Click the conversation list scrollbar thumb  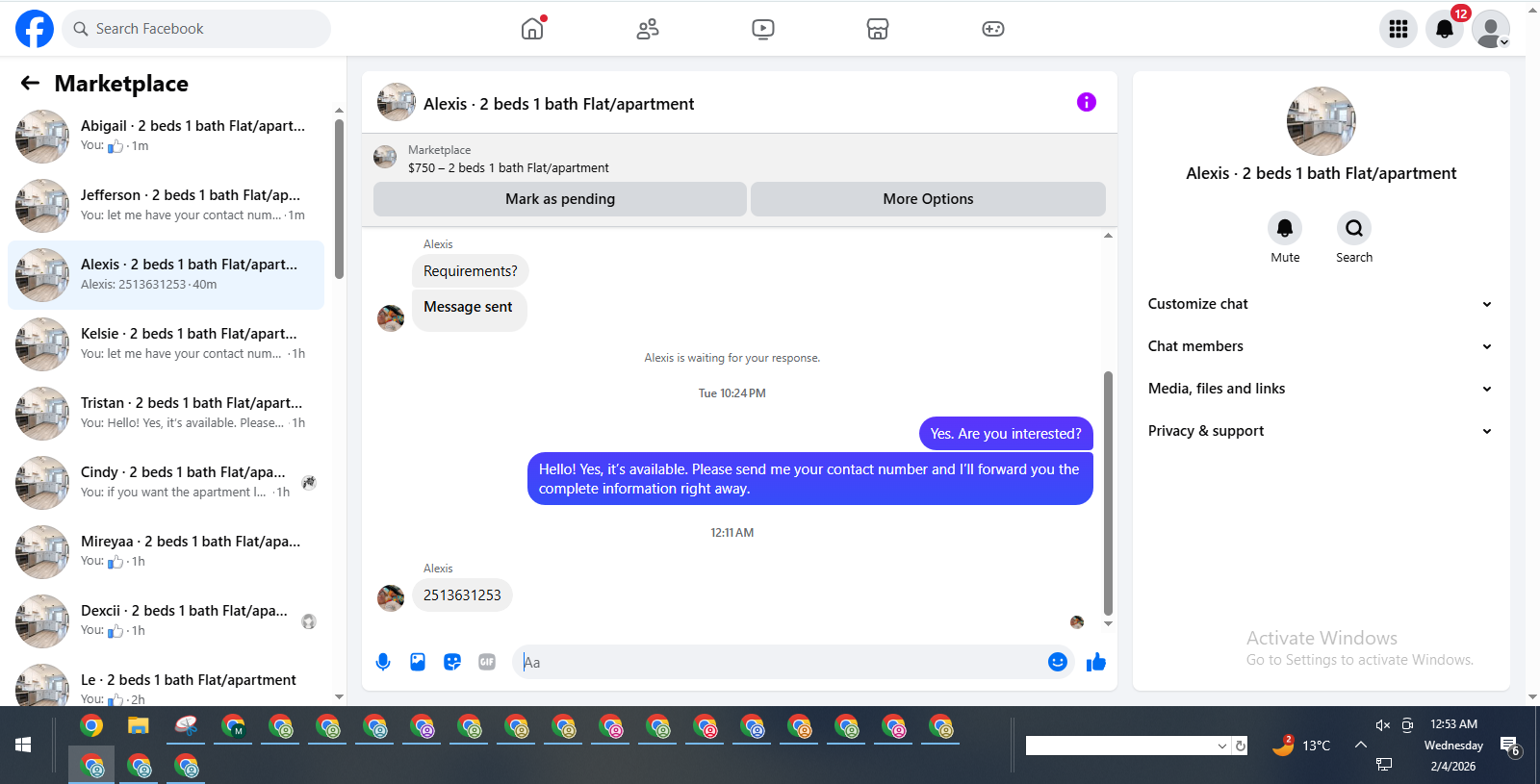pyautogui.click(x=339, y=199)
